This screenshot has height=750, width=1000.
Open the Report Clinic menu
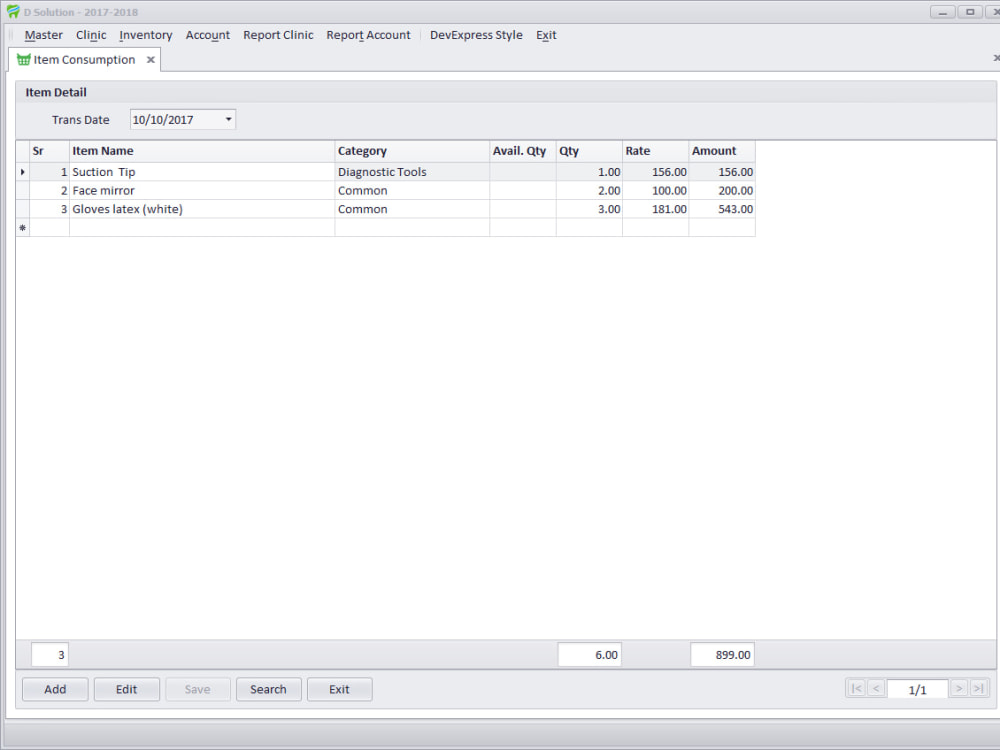[278, 35]
